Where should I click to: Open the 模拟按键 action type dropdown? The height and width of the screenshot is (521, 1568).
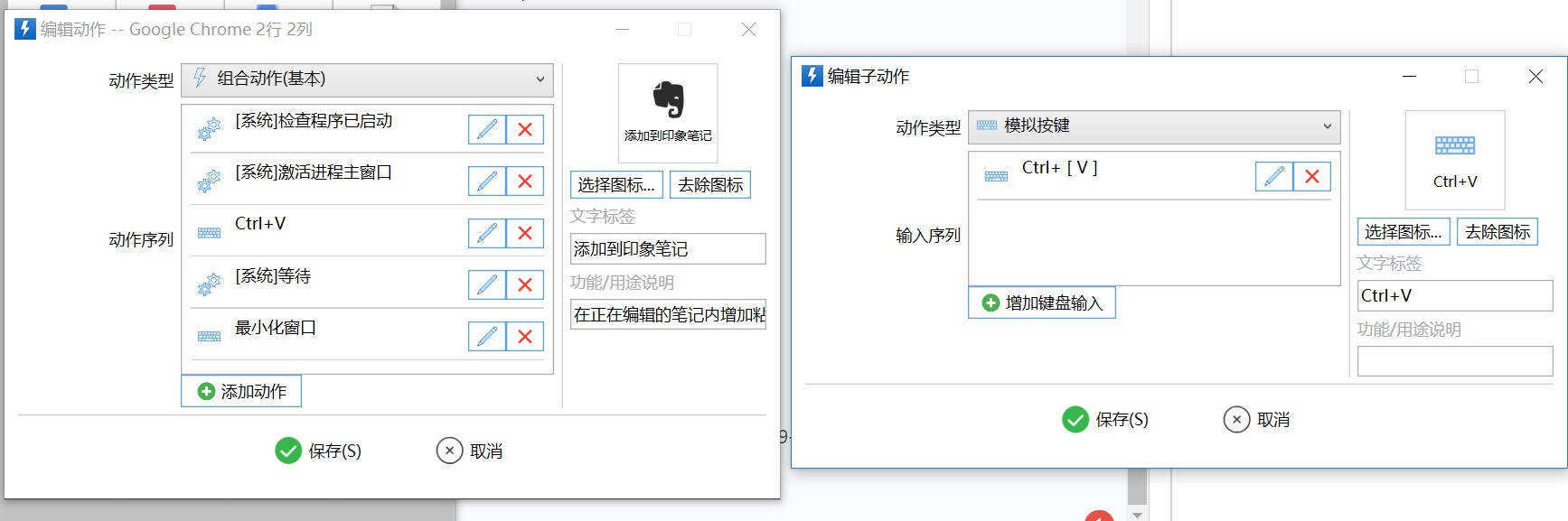1154,126
